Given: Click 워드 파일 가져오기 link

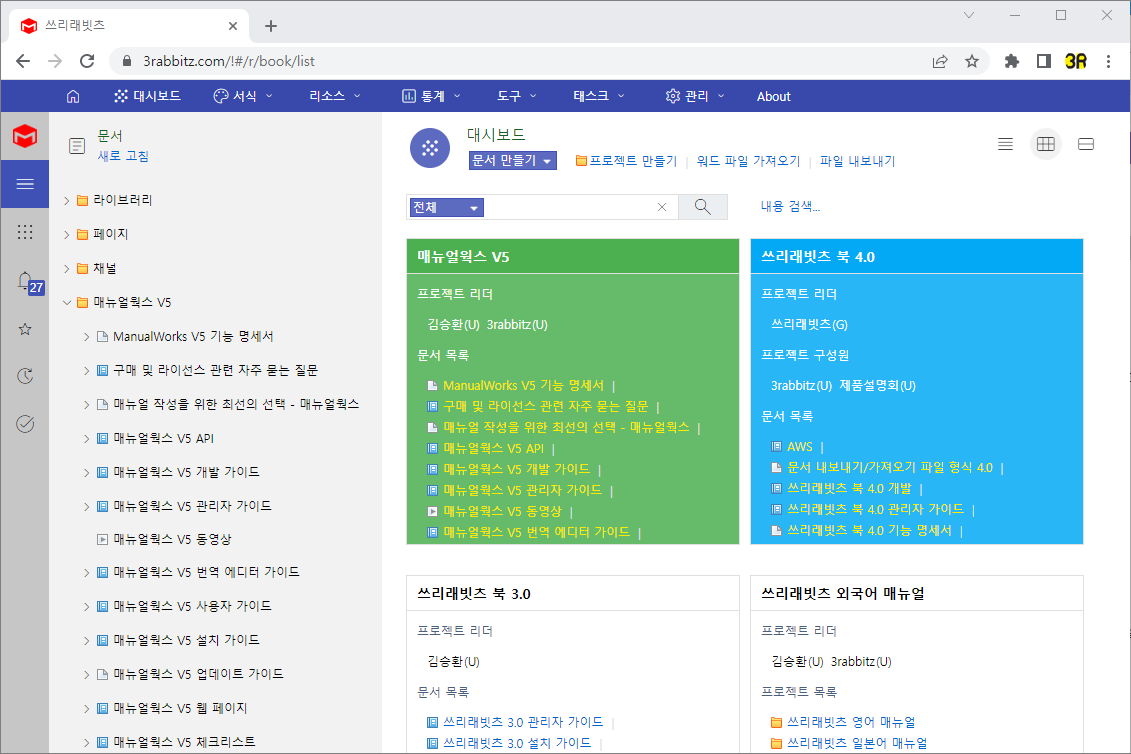Looking at the screenshot, I should 748,161.
